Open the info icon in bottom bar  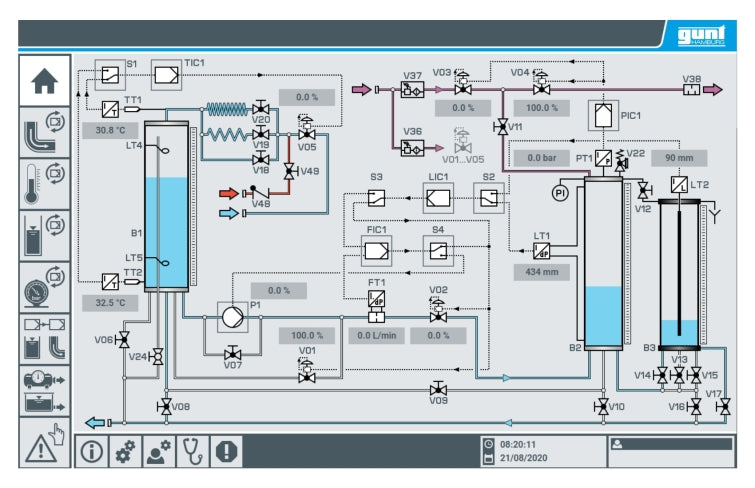[x=93, y=452]
